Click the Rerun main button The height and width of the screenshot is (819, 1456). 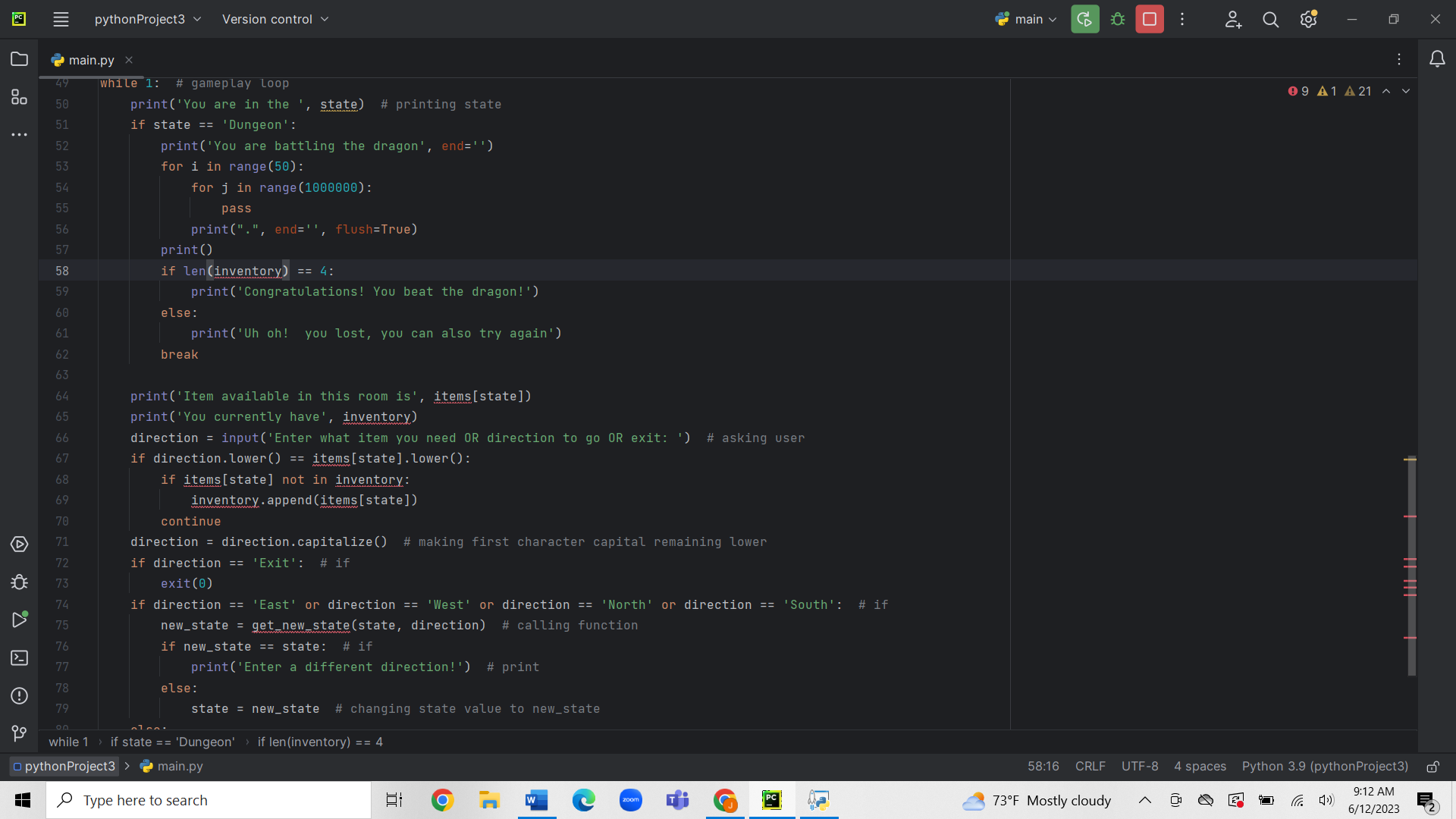(1084, 20)
